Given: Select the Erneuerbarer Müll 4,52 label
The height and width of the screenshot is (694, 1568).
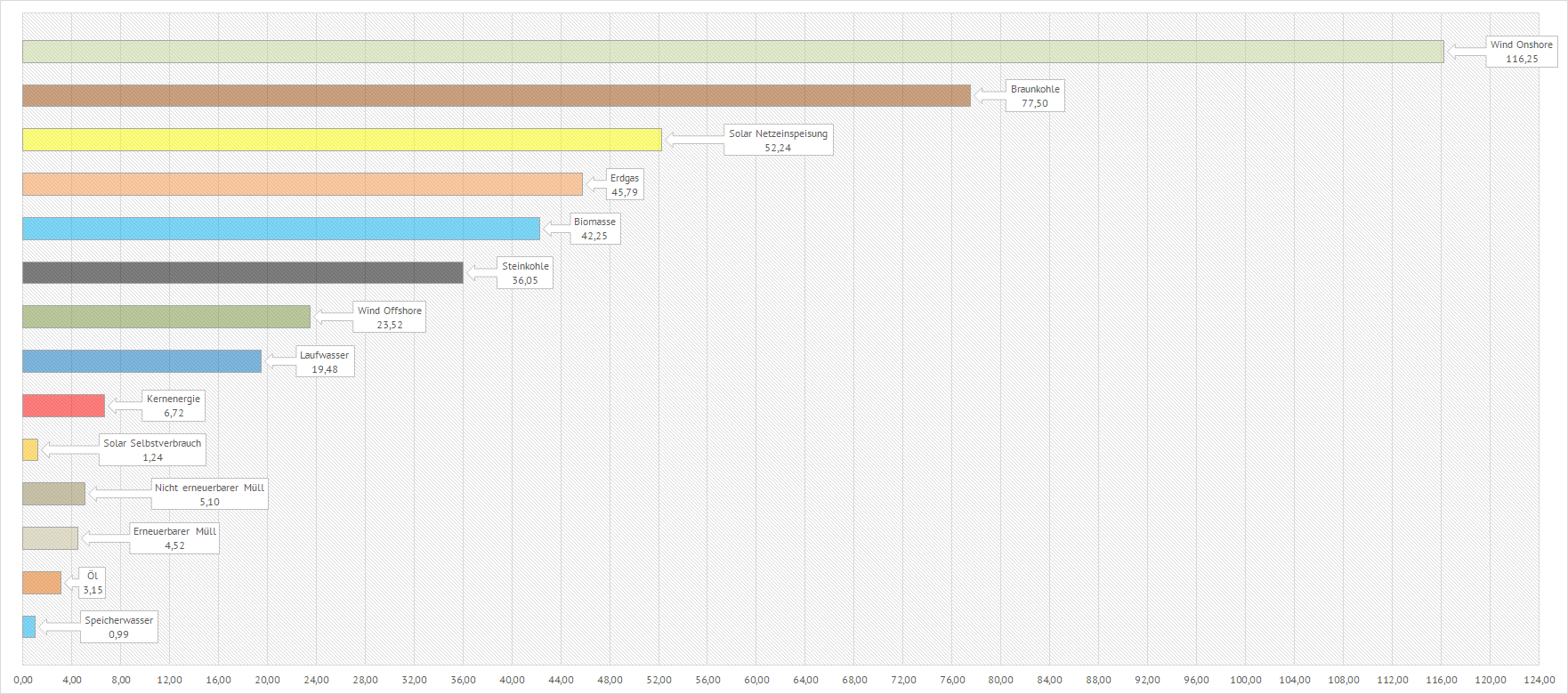Looking at the screenshot, I should coord(174,538).
